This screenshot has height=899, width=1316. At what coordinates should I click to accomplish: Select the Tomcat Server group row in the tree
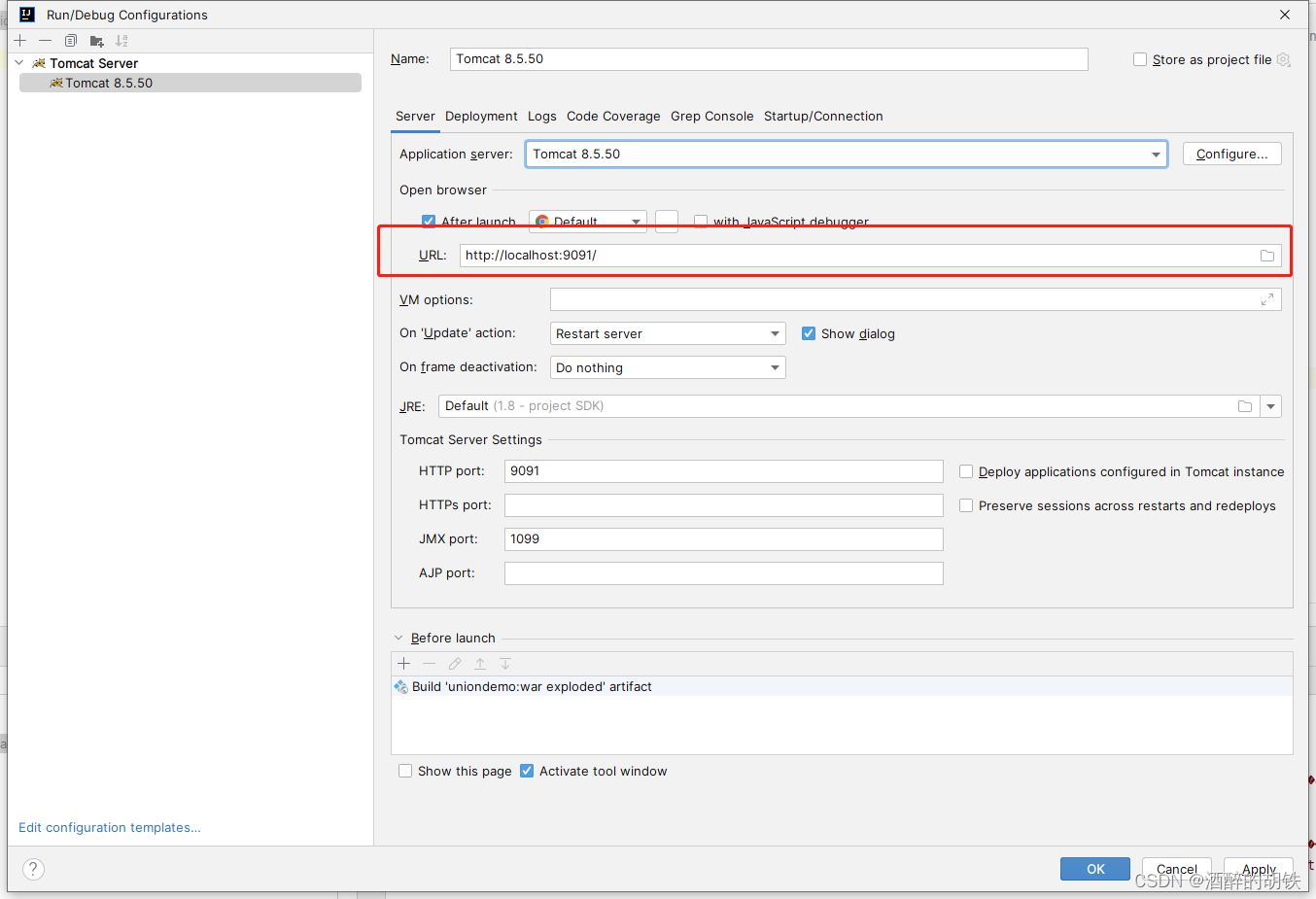point(190,63)
